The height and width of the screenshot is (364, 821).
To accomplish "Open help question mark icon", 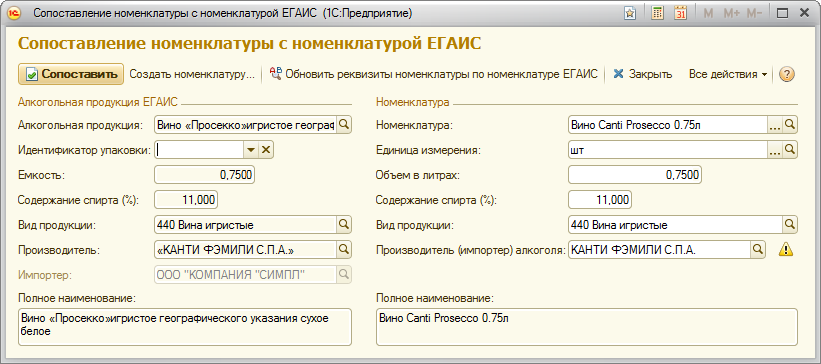I will tap(785, 74).
